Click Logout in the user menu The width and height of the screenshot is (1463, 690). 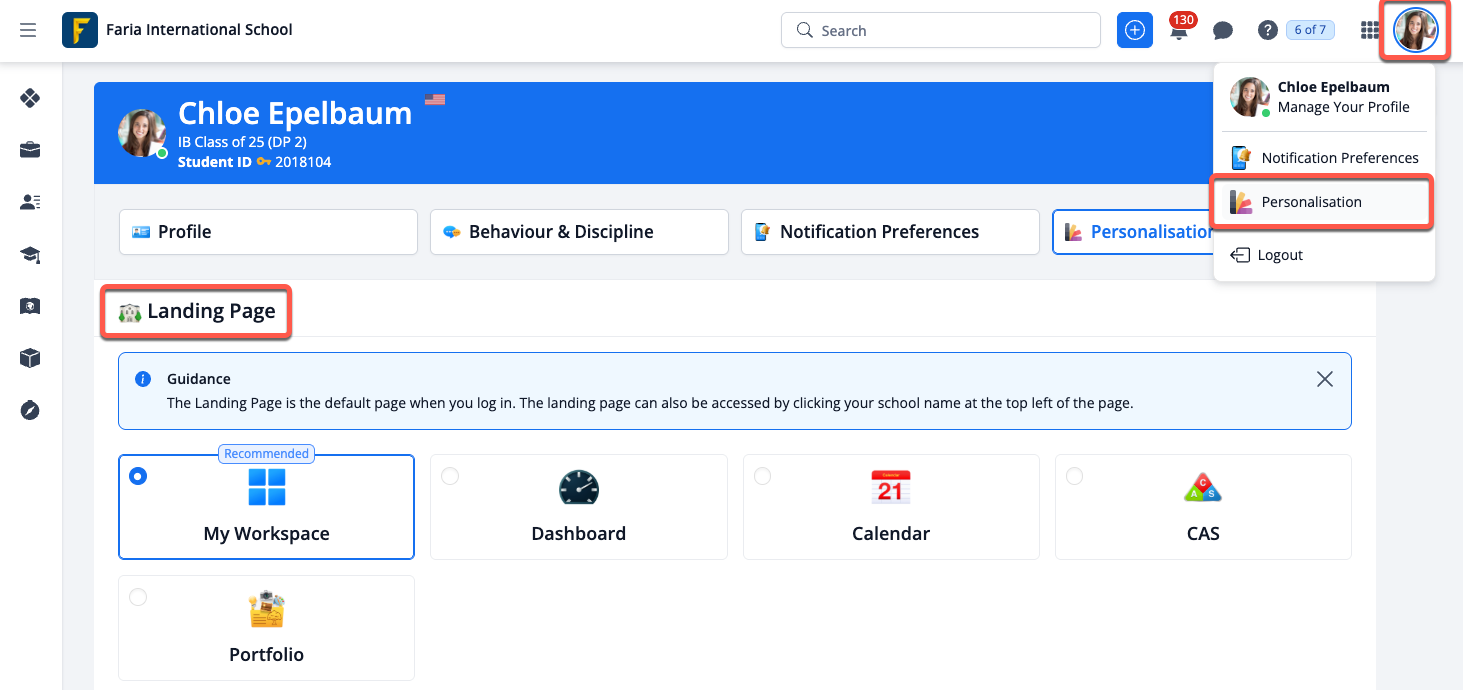tap(1279, 255)
